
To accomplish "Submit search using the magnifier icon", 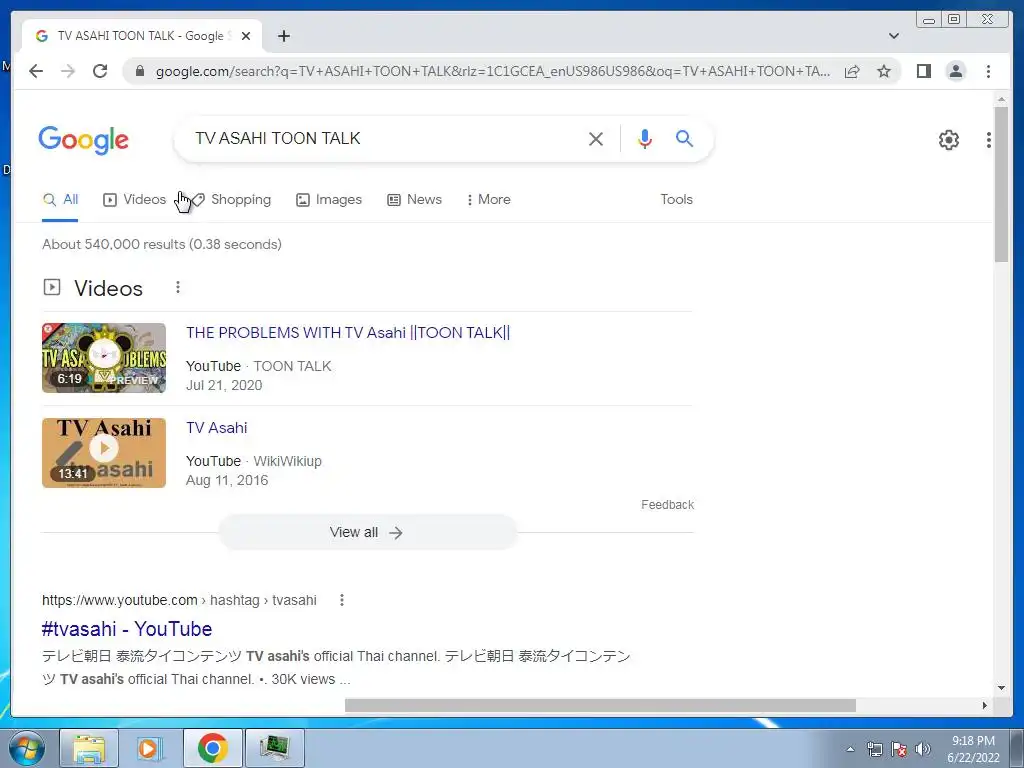I will click(684, 138).
